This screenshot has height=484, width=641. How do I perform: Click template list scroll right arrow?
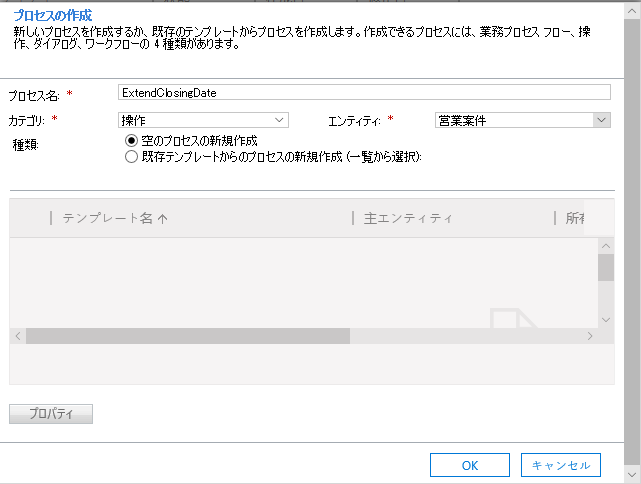590,336
